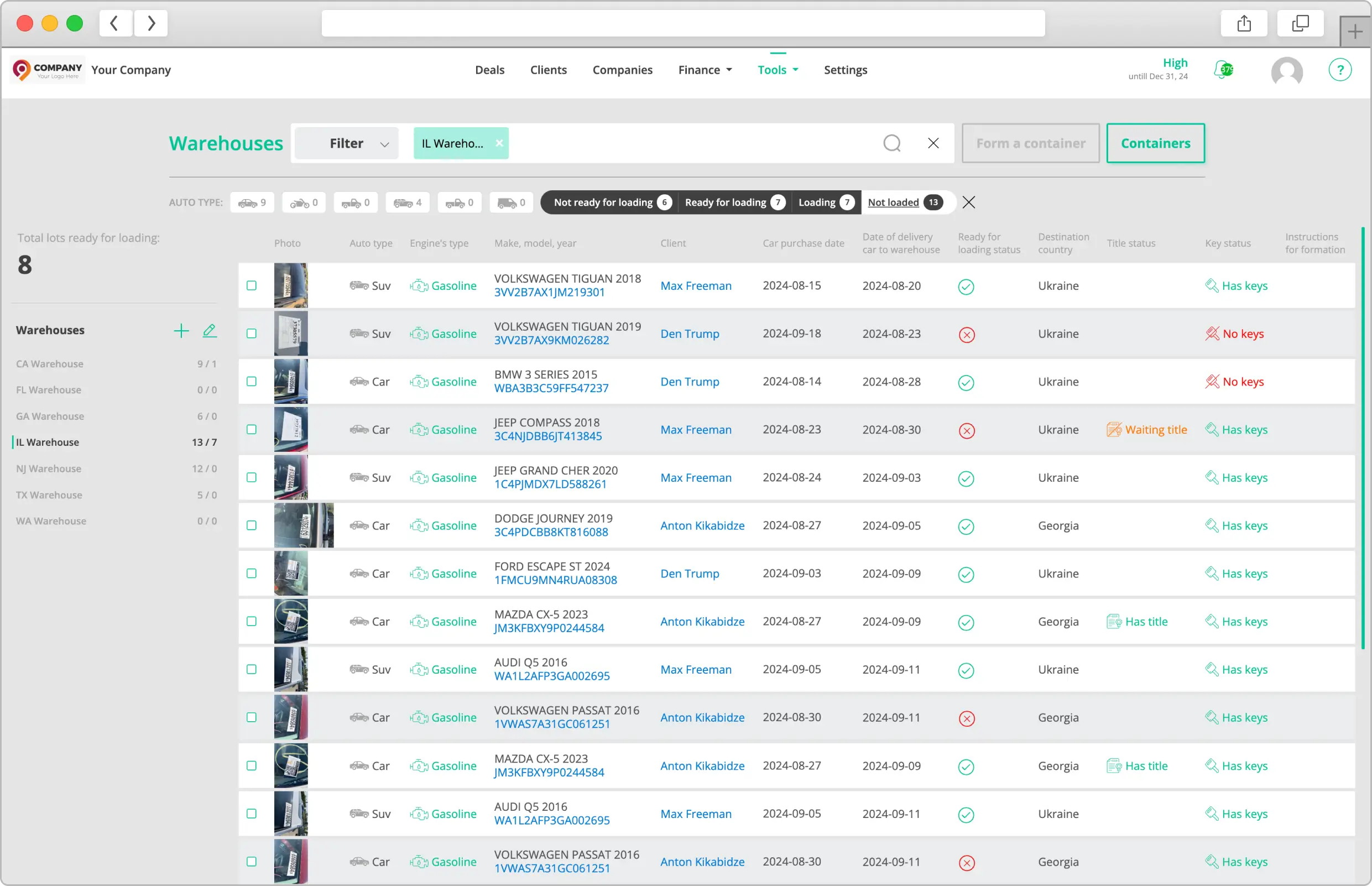
Task: Click the Form a container button
Action: tap(1030, 143)
